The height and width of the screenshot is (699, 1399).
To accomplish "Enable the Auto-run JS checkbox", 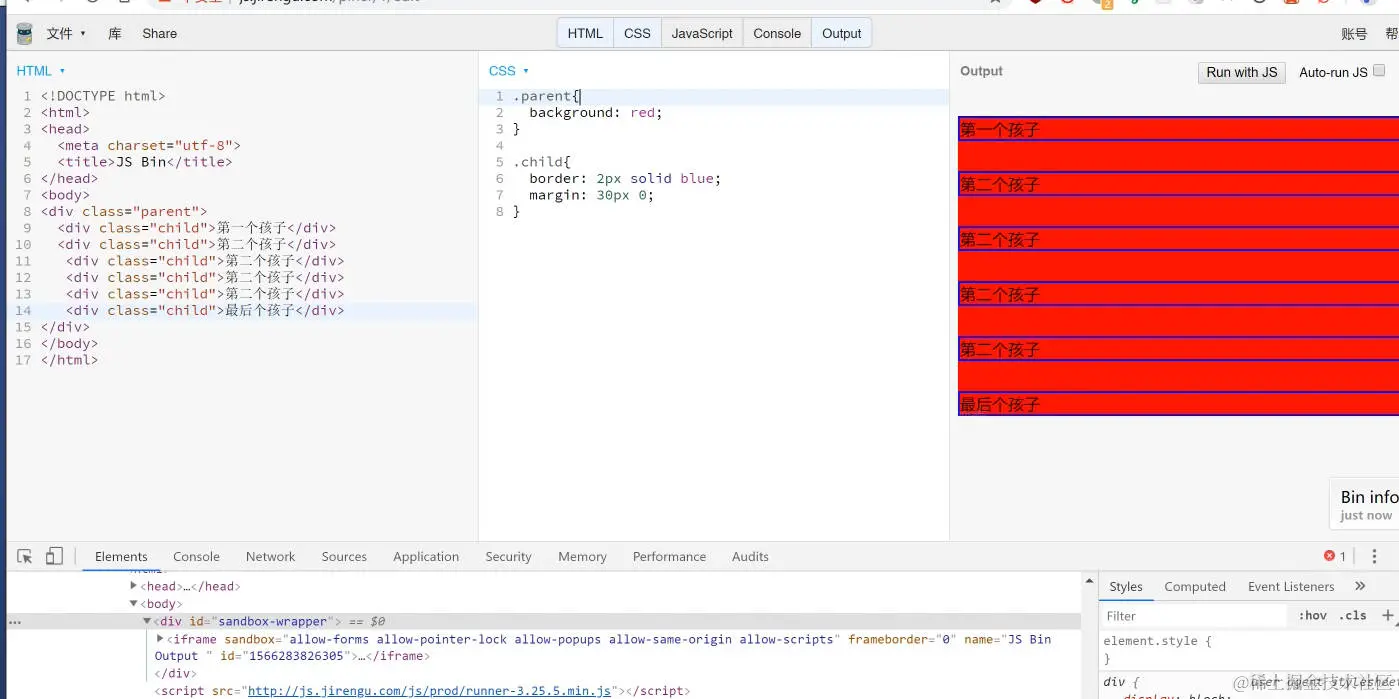I will pyautogui.click(x=1379, y=71).
